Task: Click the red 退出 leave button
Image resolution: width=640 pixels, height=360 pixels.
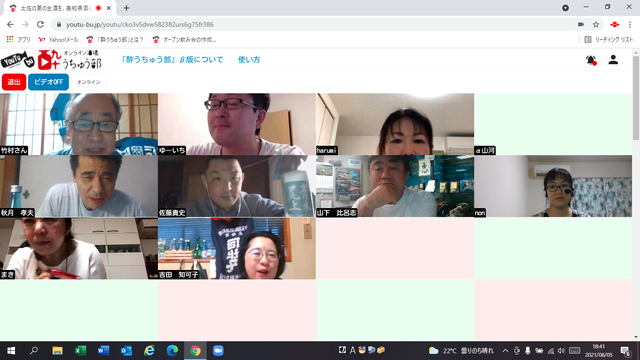Action: 14,82
